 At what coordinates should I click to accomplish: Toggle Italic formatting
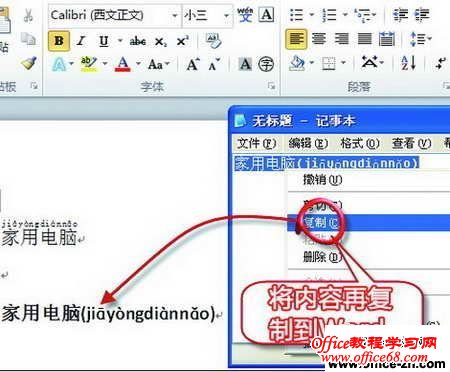coord(81,41)
